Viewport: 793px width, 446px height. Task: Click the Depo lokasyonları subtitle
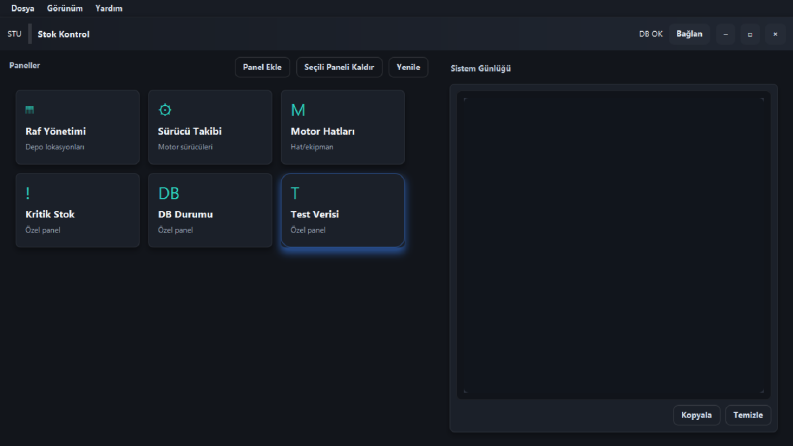pyautogui.click(x=55, y=147)
